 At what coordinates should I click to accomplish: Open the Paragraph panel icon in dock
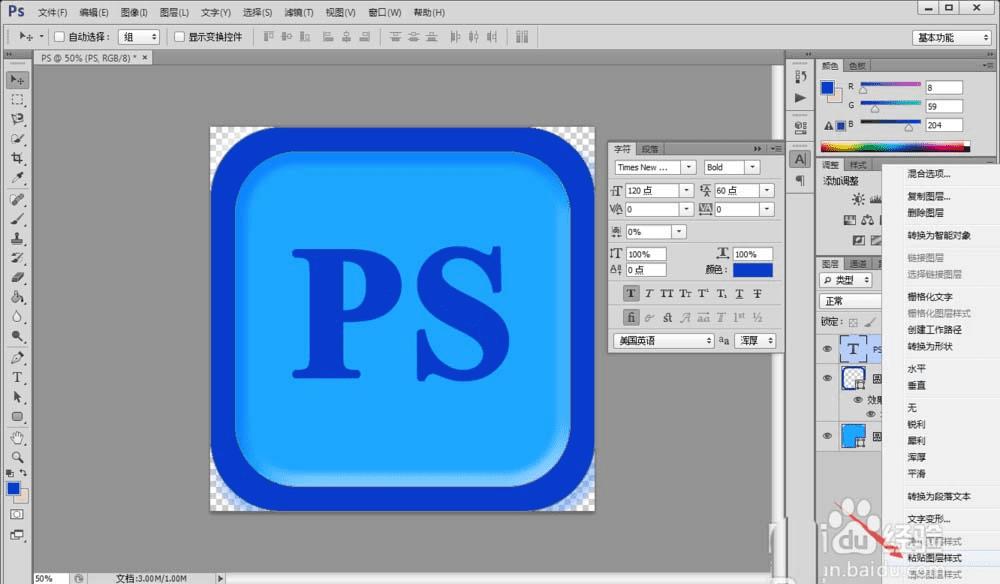800,180
